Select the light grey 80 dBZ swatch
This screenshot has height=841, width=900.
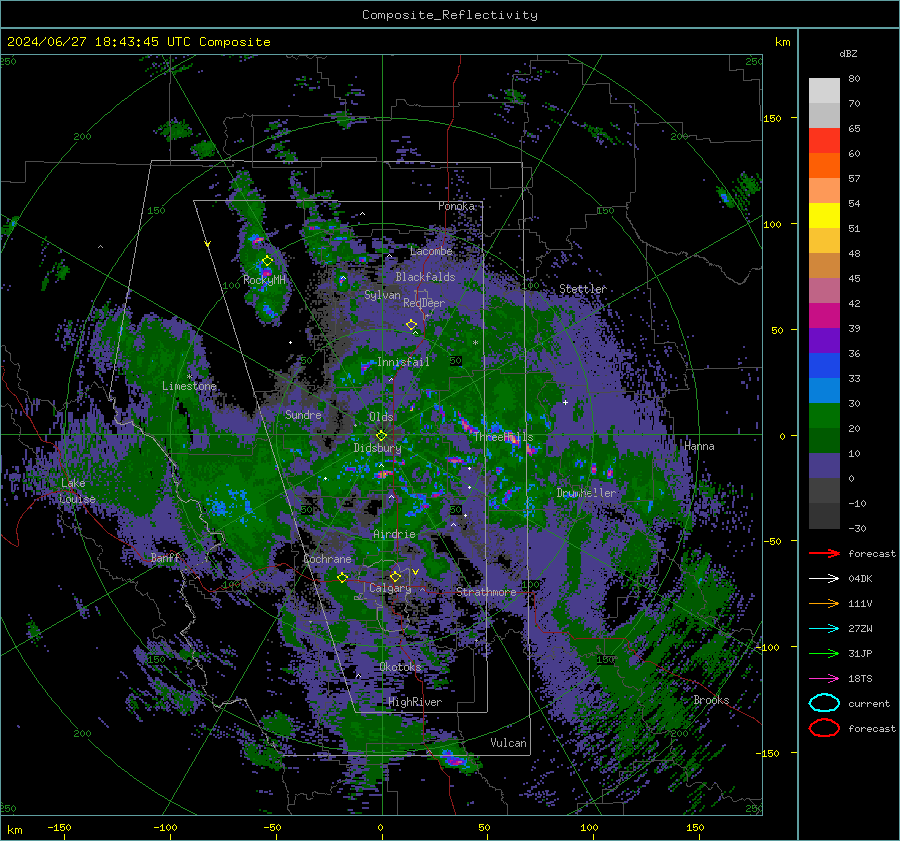coord(824,90)
